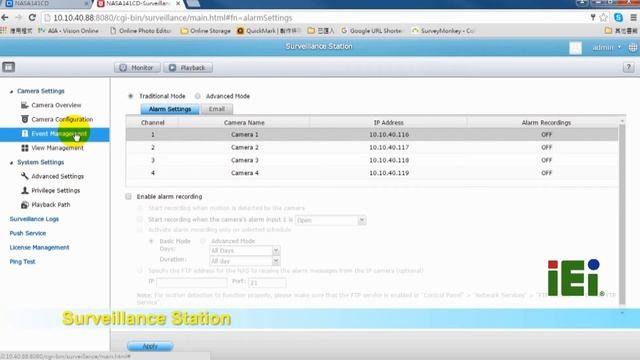The image size is (640, 360).
Task: Open the Chrome menu icon
Action: pos(633,18)
